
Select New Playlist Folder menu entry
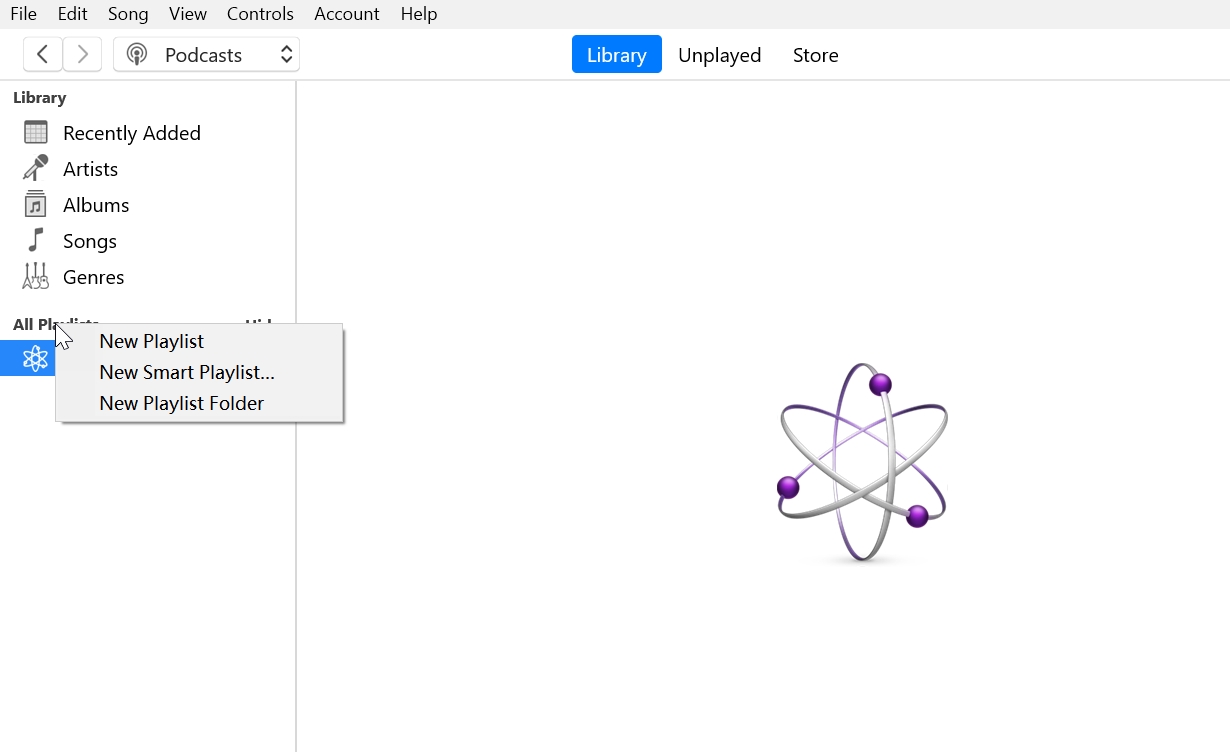pyautogui.click(x=182, y=404)
